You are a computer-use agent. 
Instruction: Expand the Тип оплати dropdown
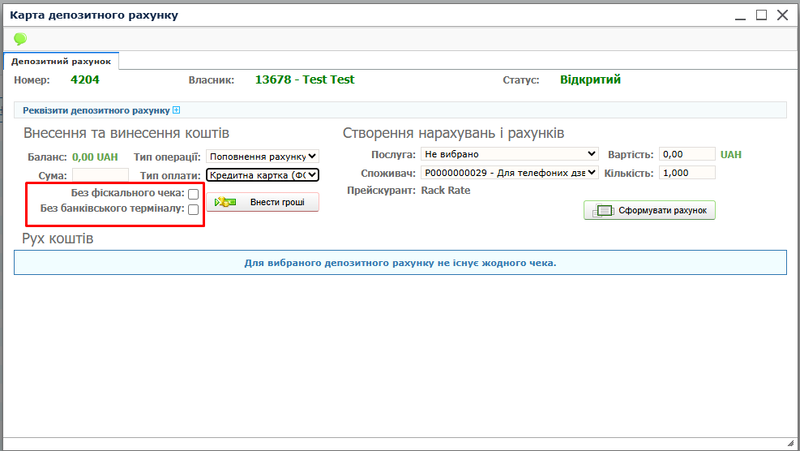pyautogui.click(x=262, y=175)
